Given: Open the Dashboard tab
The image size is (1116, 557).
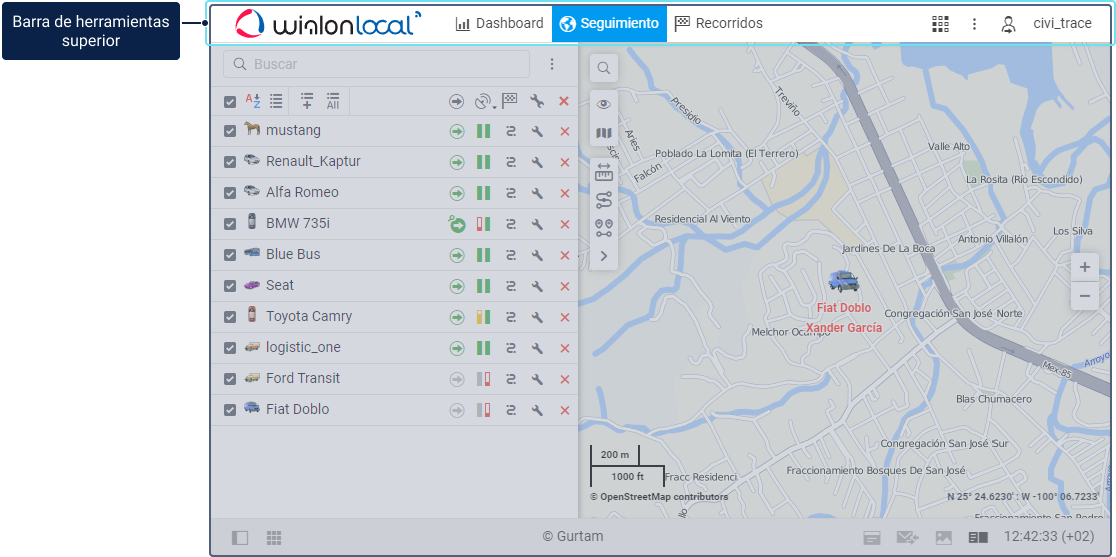Looking at the screenshot, I should [499, 23].
